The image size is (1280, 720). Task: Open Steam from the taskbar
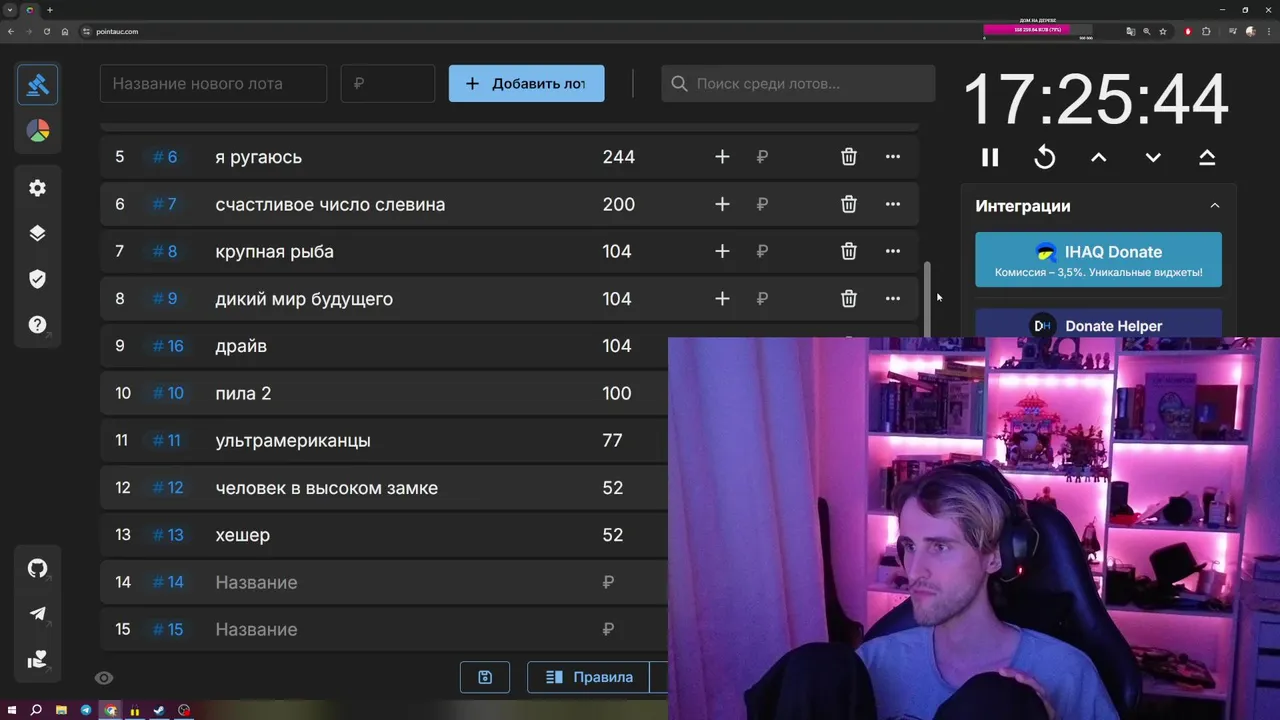click(159, 711)
